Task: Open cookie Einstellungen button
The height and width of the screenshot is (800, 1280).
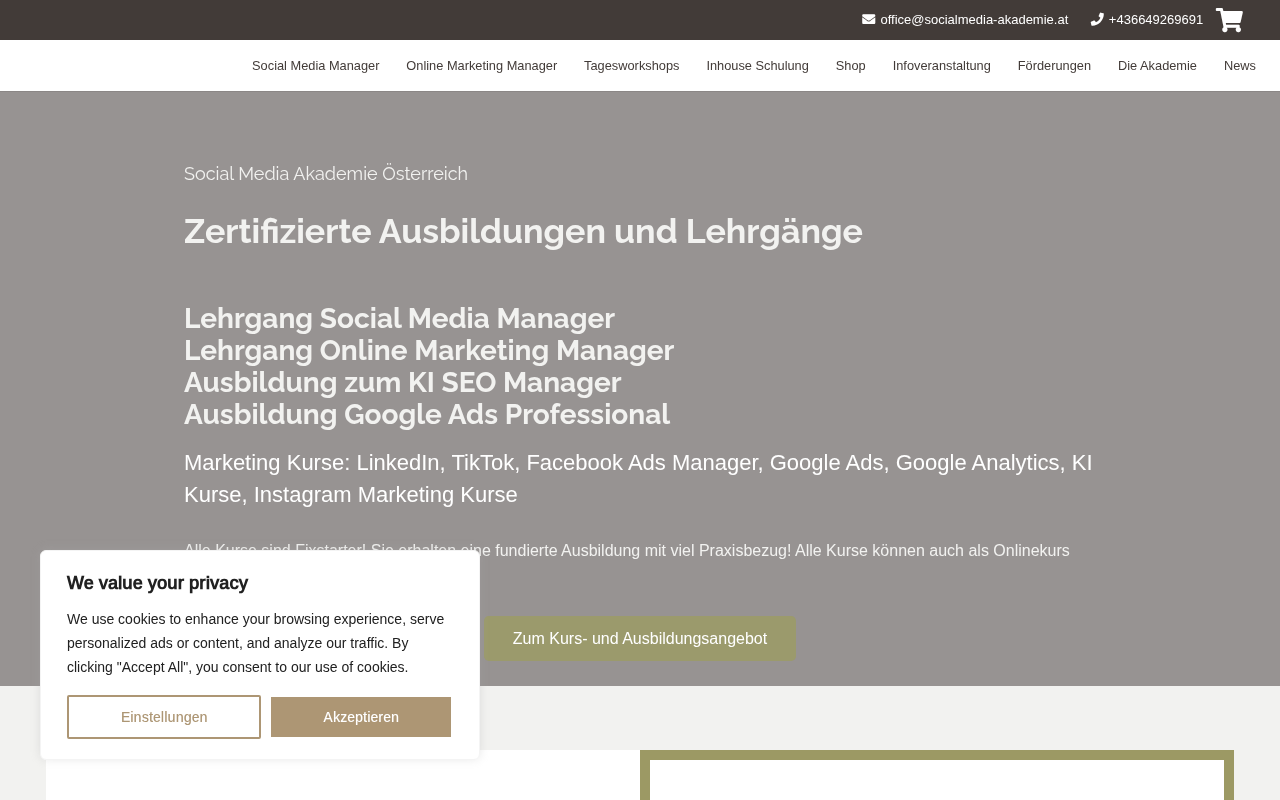Action: point(164,717)
